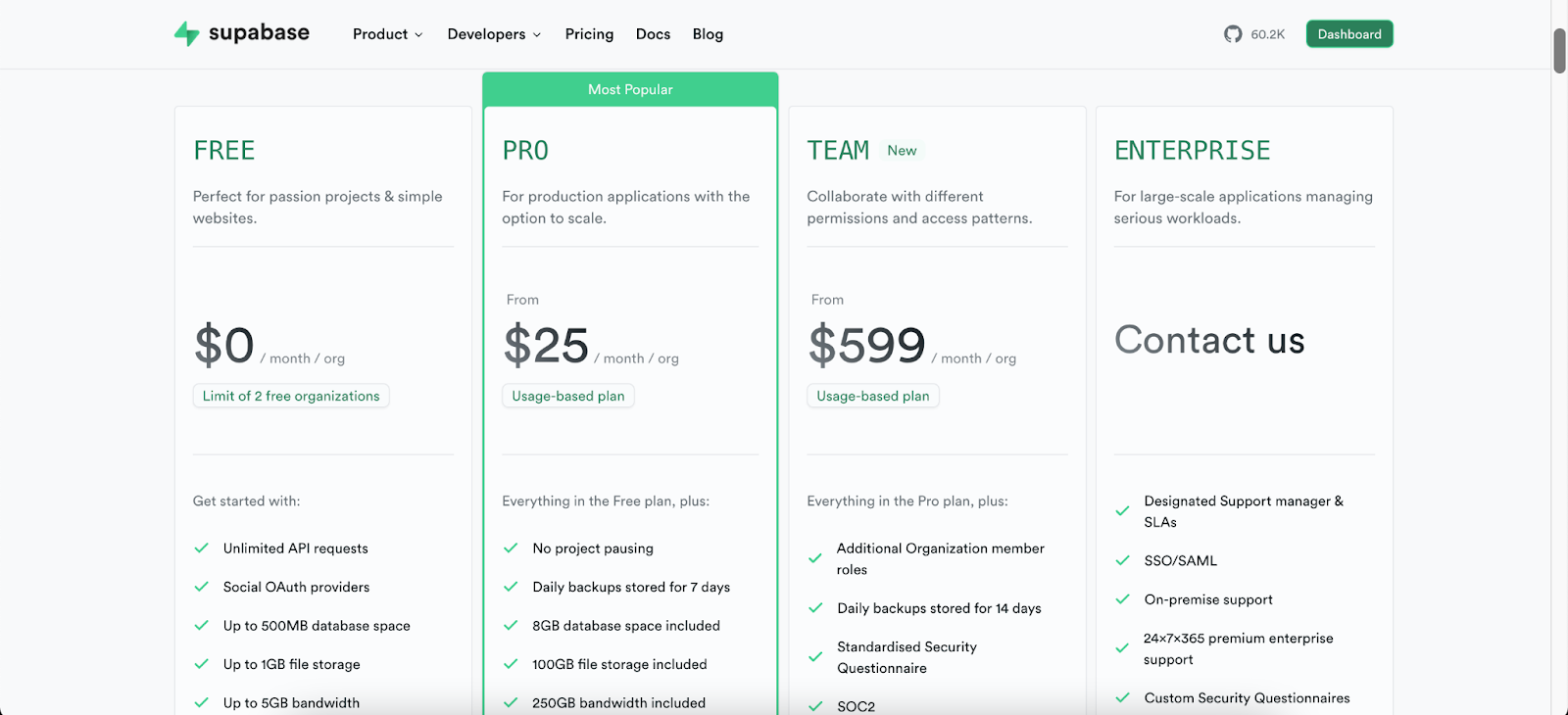Click Collaborate with different permissions description
The width and height of the screenshot is (1568, 715).
click(x=919, y=208)
